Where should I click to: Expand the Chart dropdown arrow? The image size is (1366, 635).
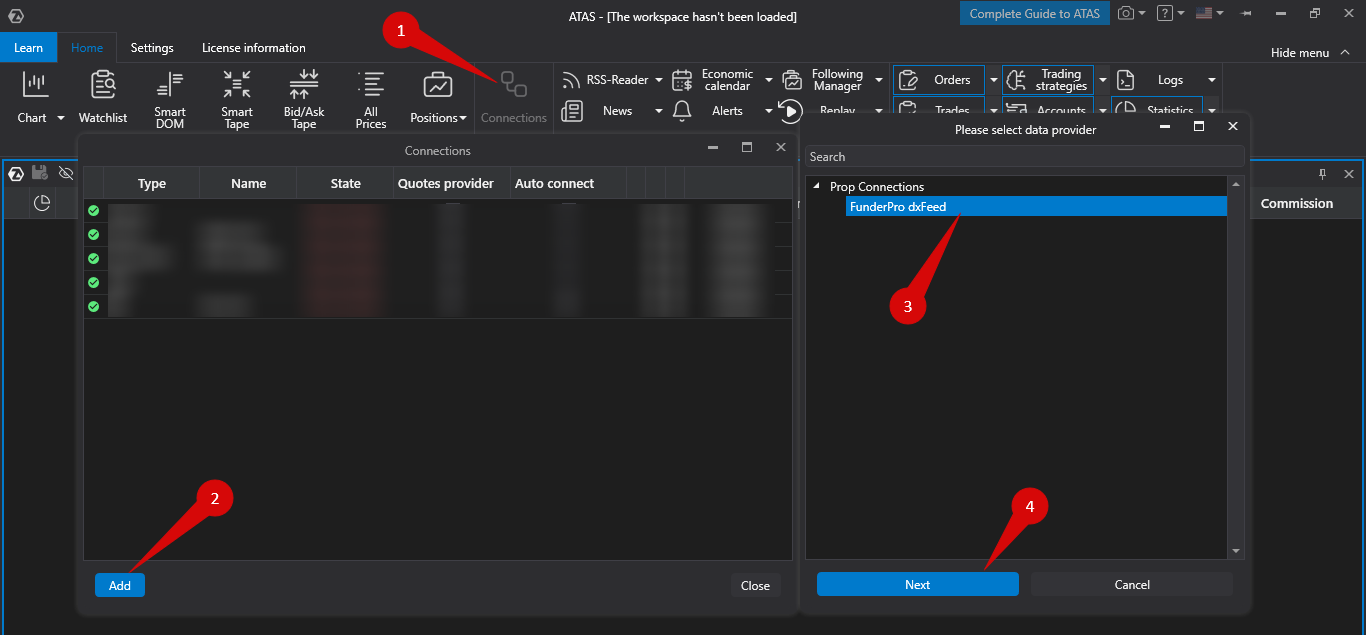(60, 118)
